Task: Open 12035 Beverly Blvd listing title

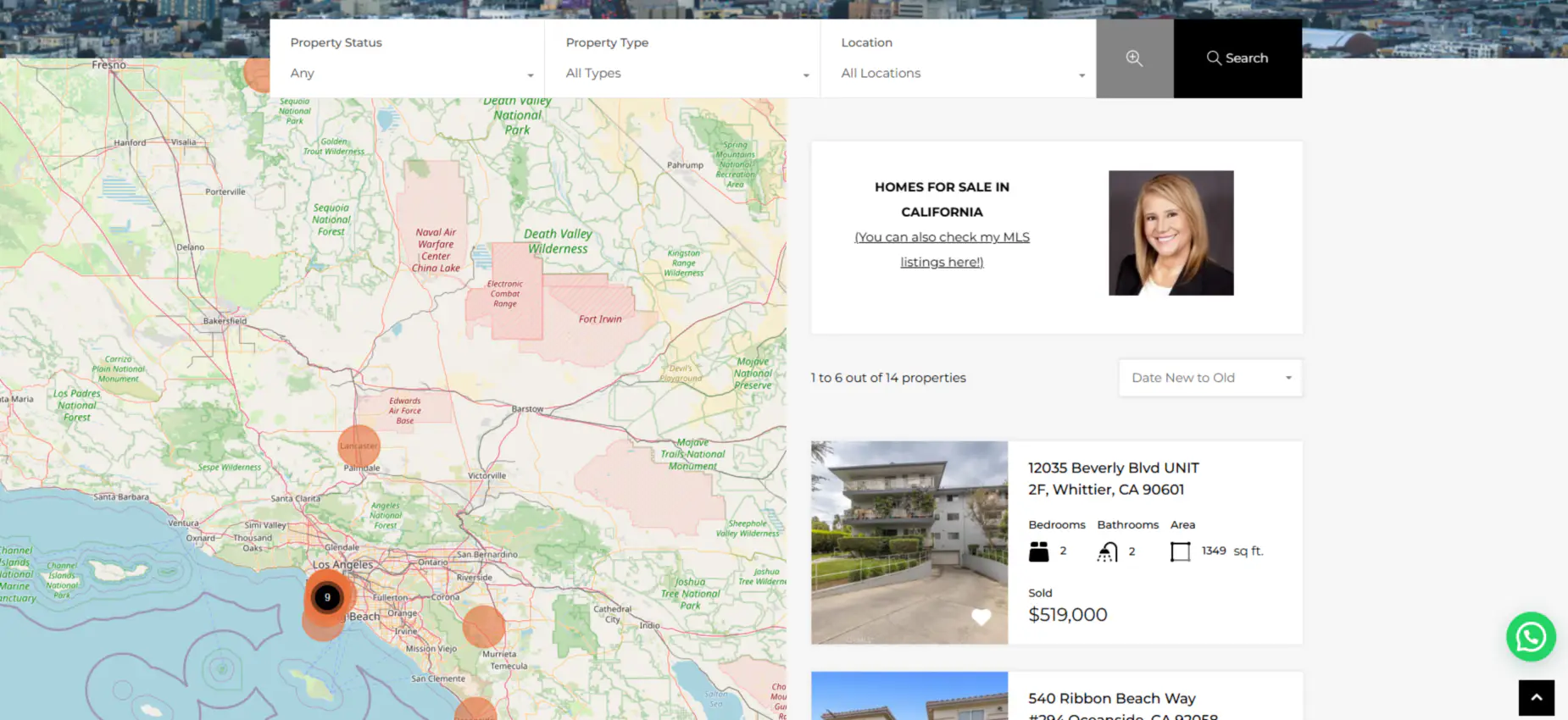Action: pyautogui.click(x=1113, y=479)
